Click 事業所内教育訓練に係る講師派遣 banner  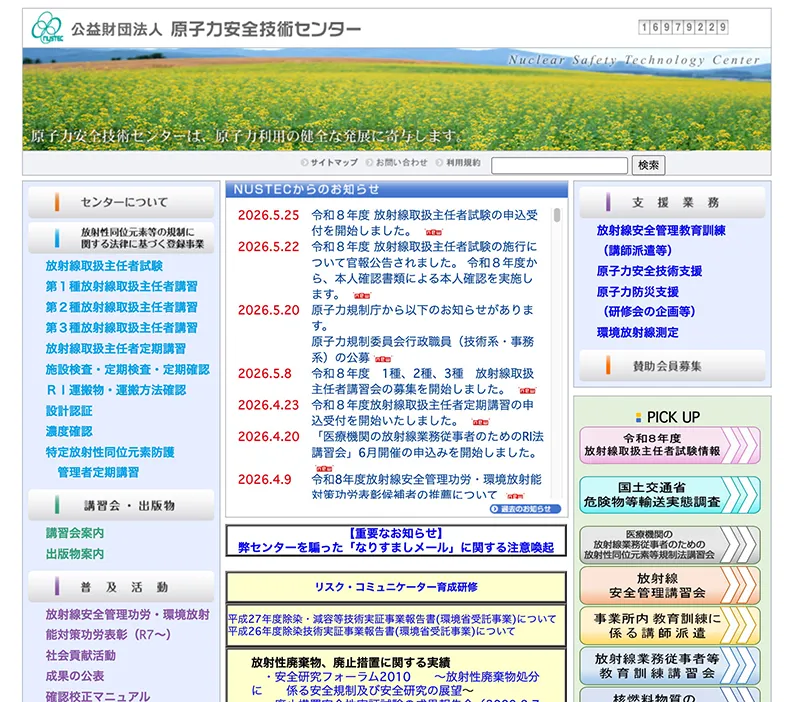(x=670, y=626)
